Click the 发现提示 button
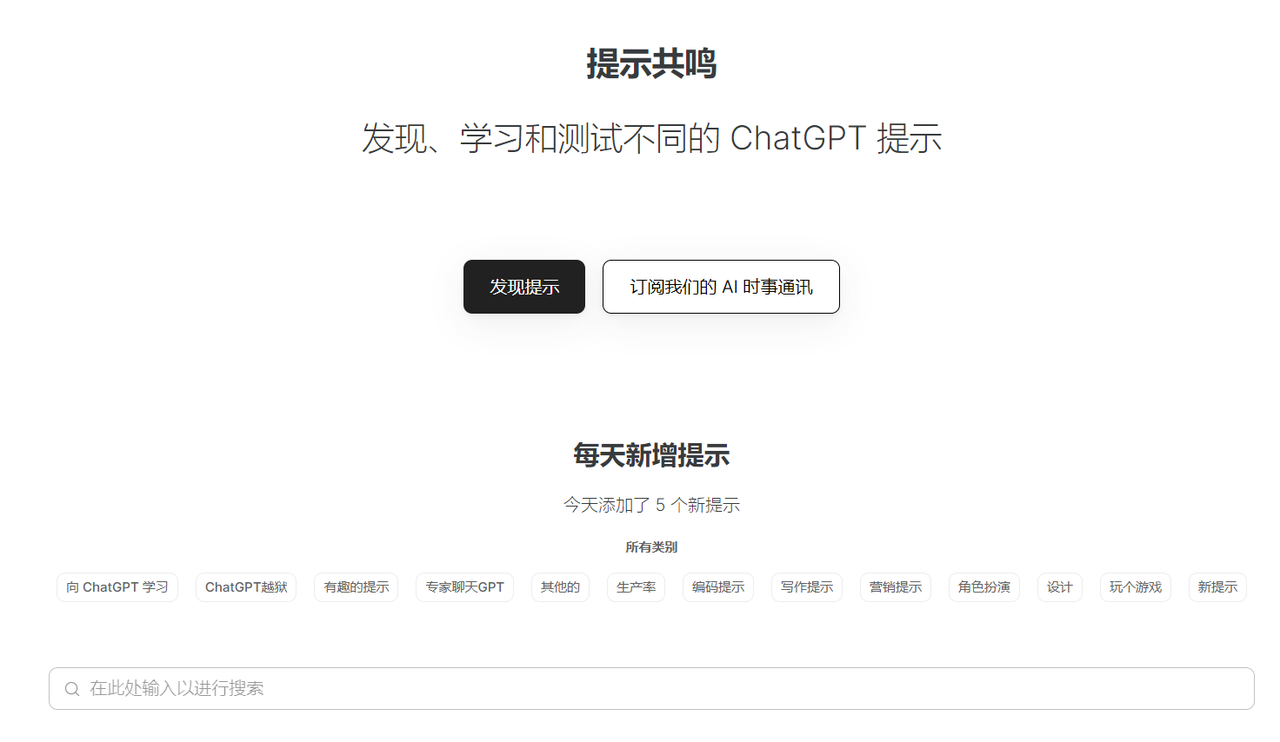1280x742 pixels. tap(524, 287)
